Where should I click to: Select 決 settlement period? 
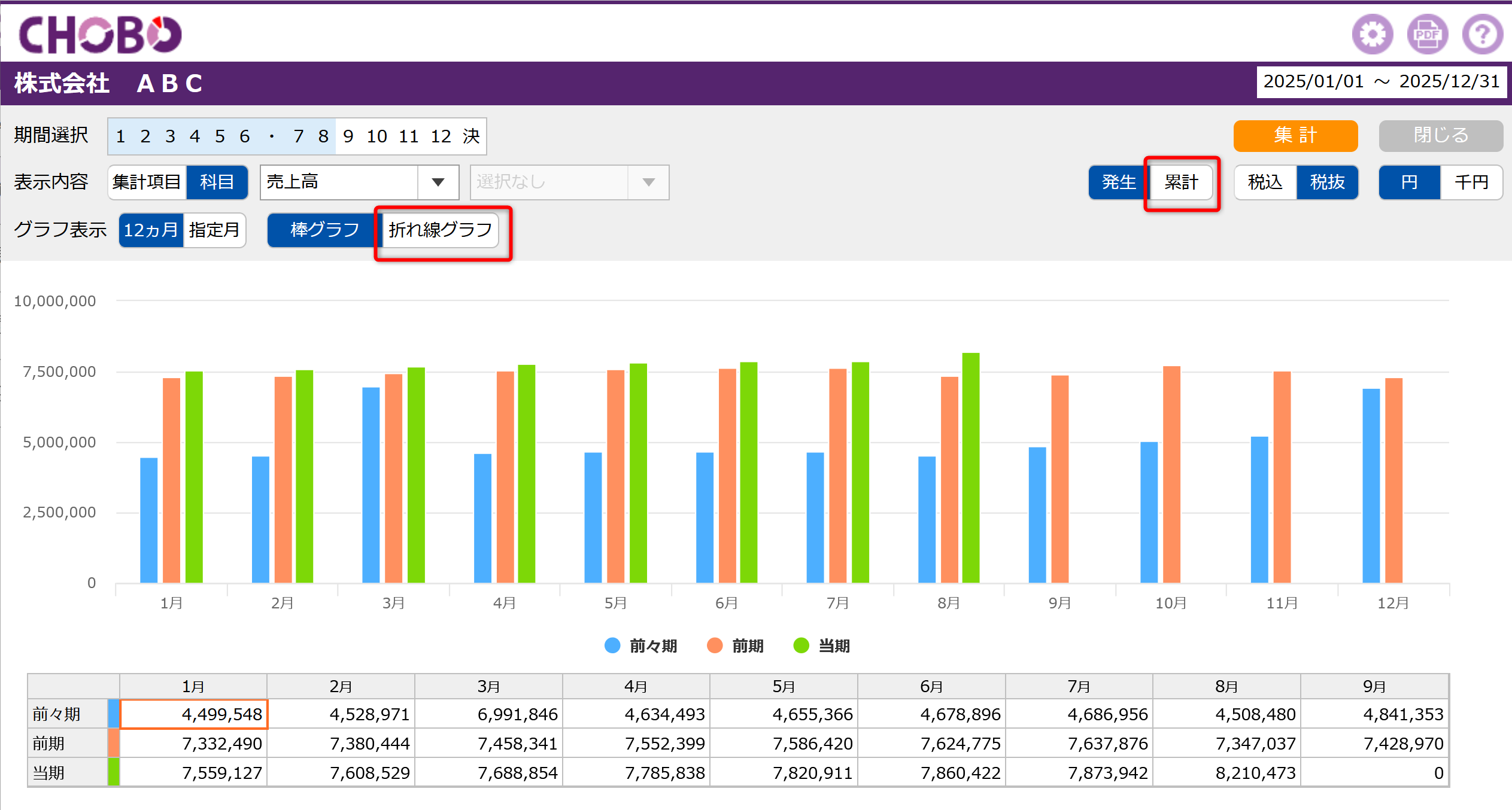coord(471,136)
